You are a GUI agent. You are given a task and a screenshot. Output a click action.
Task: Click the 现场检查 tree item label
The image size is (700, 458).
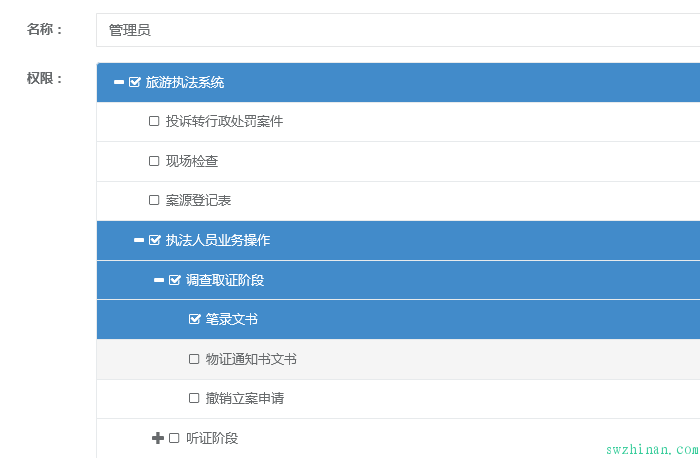[192, 161]
